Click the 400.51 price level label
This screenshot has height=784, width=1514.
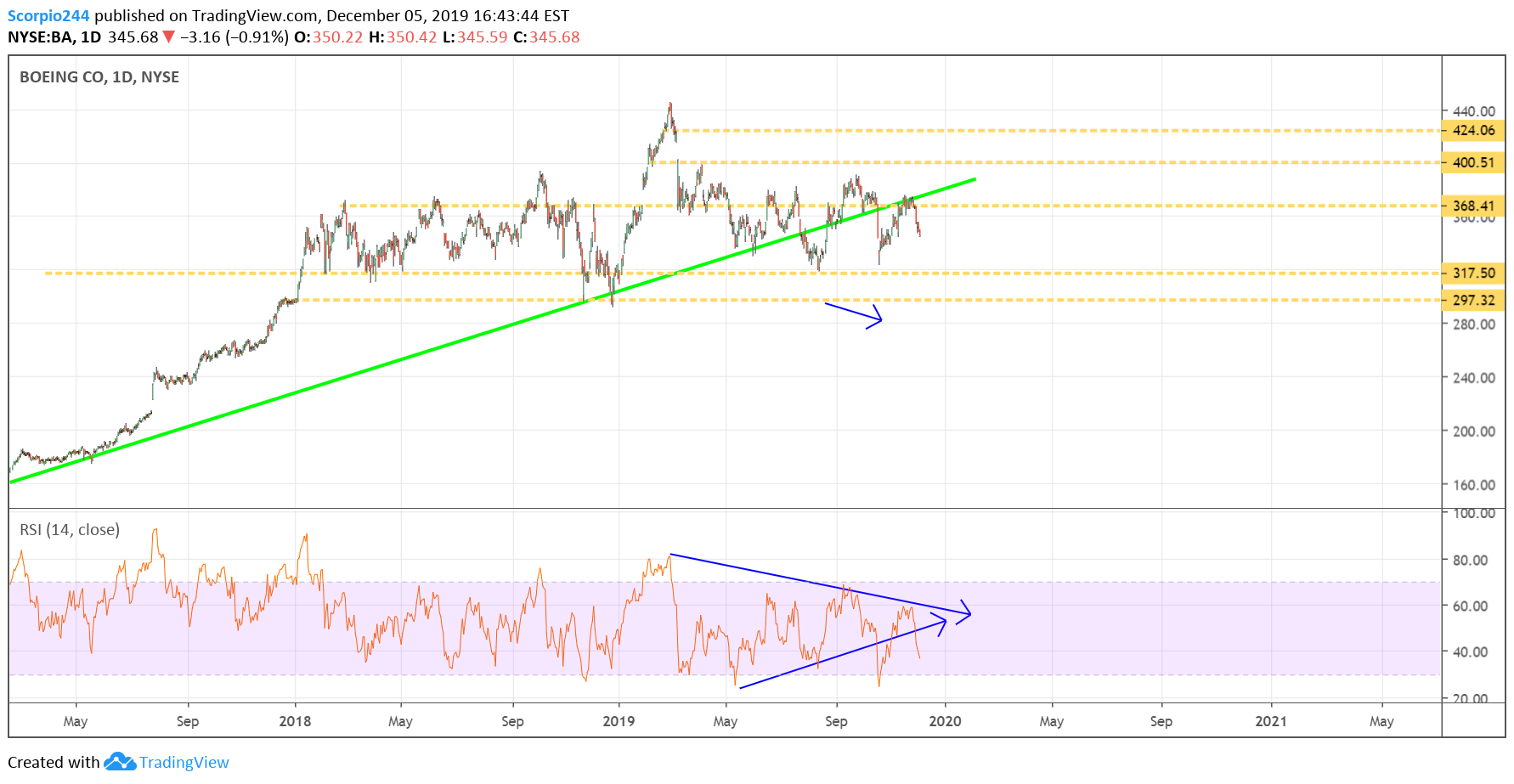(1473, 162)
